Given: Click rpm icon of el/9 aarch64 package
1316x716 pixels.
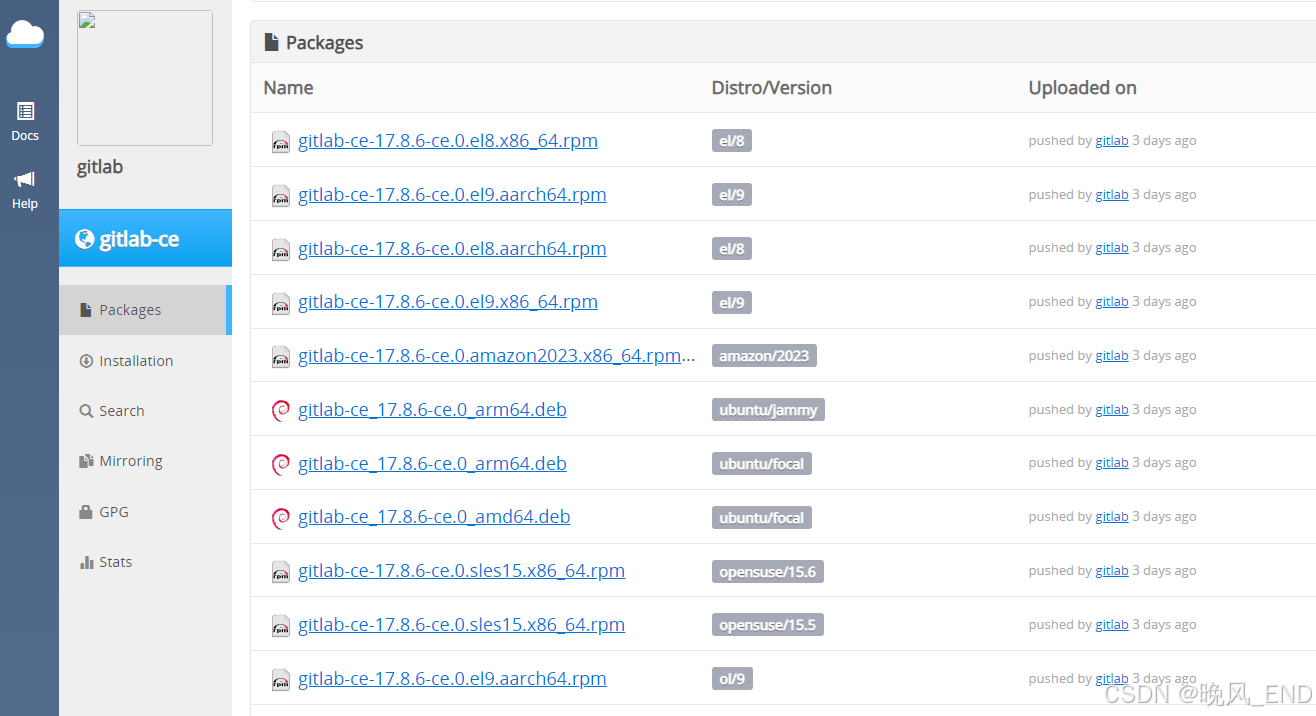Looking at the screenshot, I should point(281,196).
